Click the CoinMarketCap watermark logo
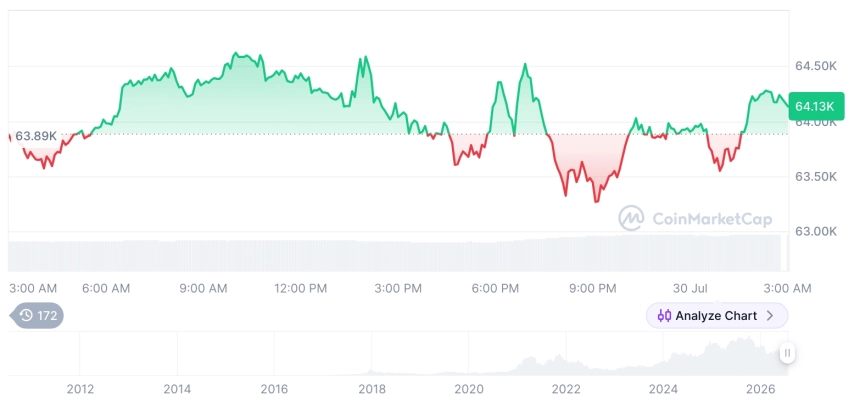Screen dimensions: 860x401 pos(632,218)
